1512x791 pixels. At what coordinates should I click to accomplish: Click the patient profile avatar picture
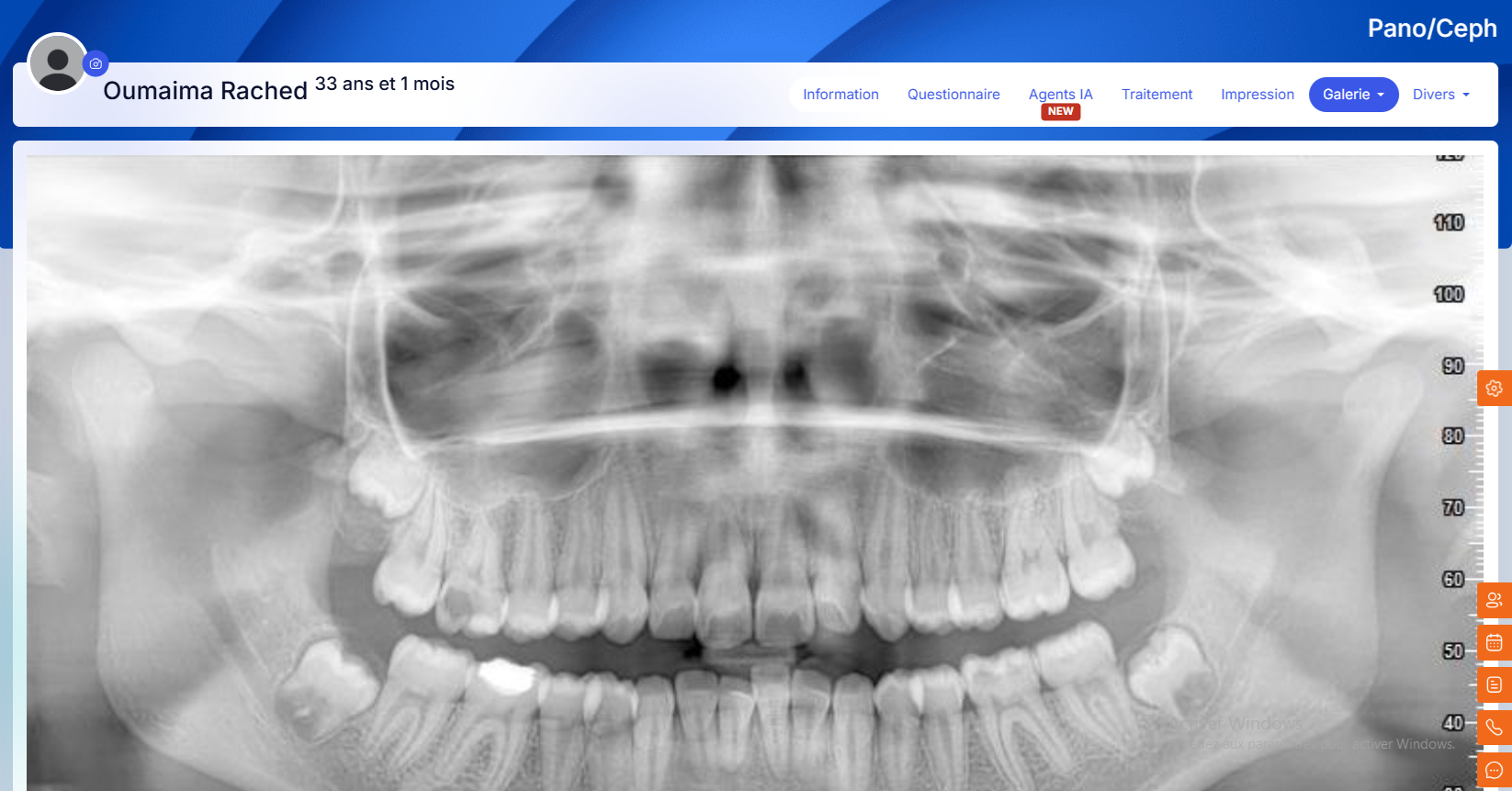click(58, 63)
